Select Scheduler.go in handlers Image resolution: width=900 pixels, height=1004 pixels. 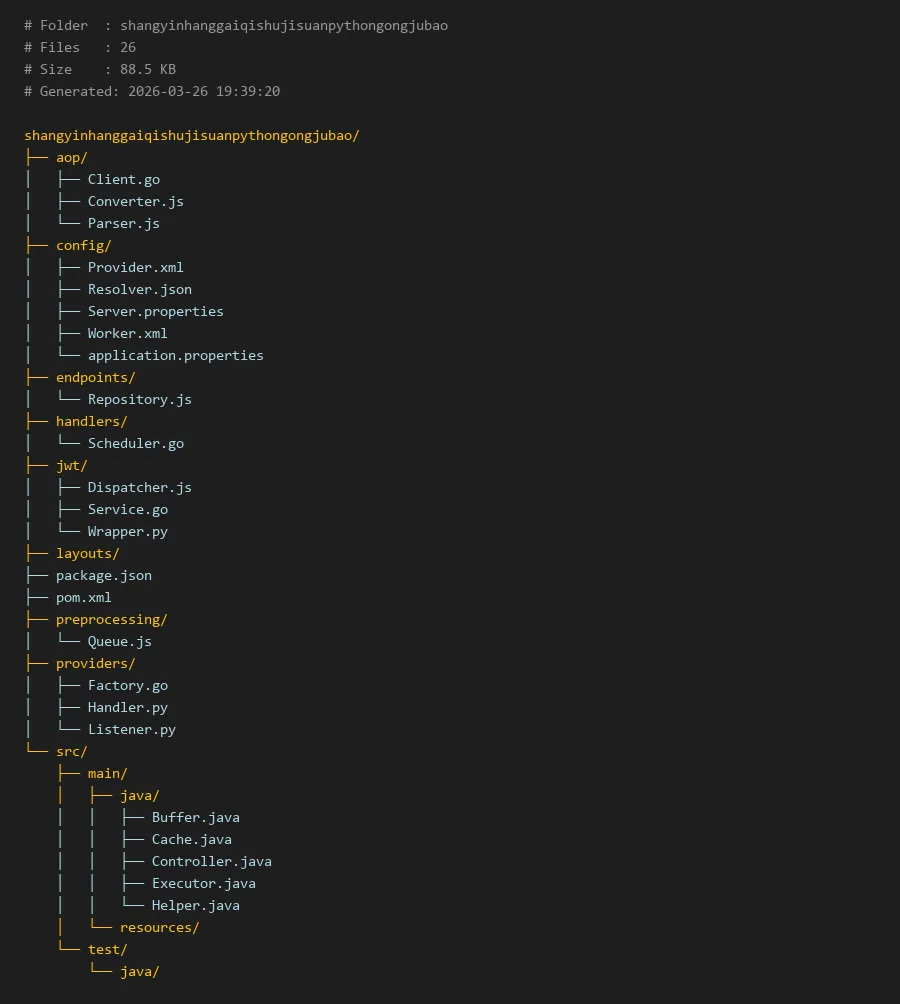click(135, 443)
